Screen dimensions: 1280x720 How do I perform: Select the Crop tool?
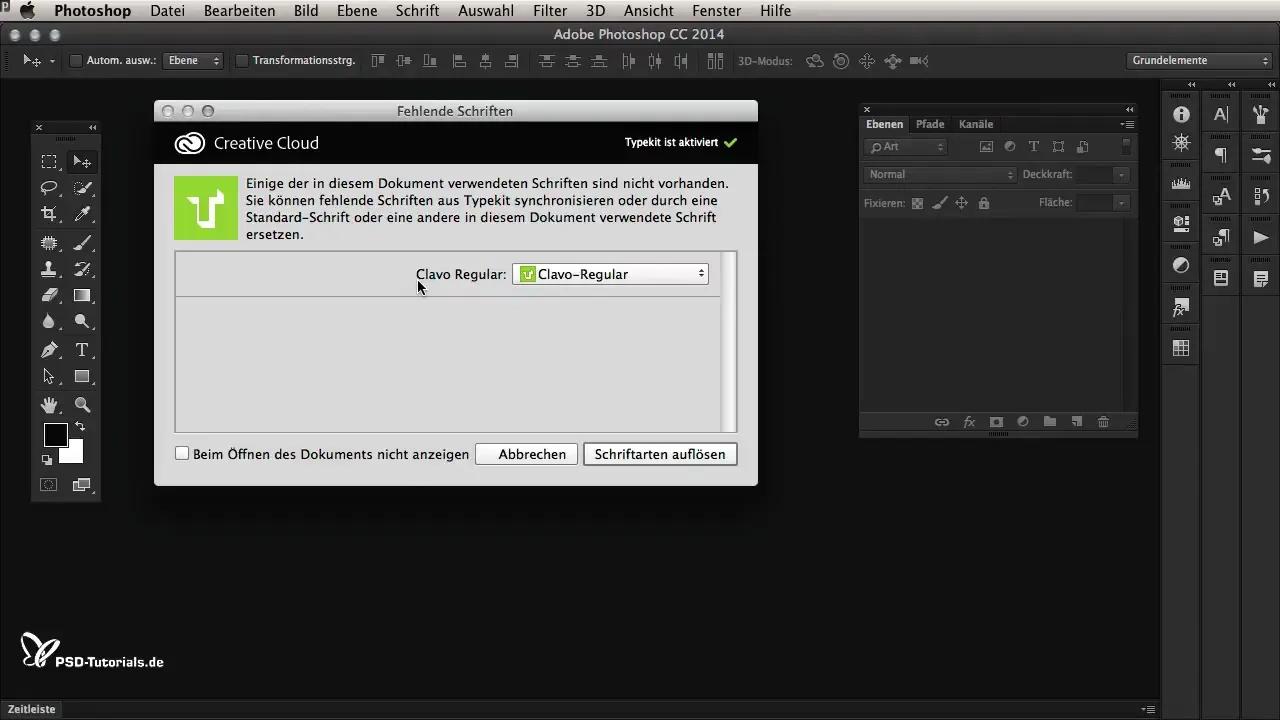coord(48,214)
